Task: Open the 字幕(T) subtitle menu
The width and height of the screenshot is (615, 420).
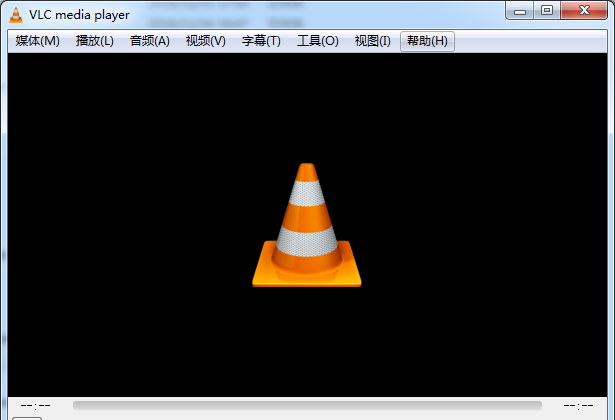Action: [x=261, y=41]
